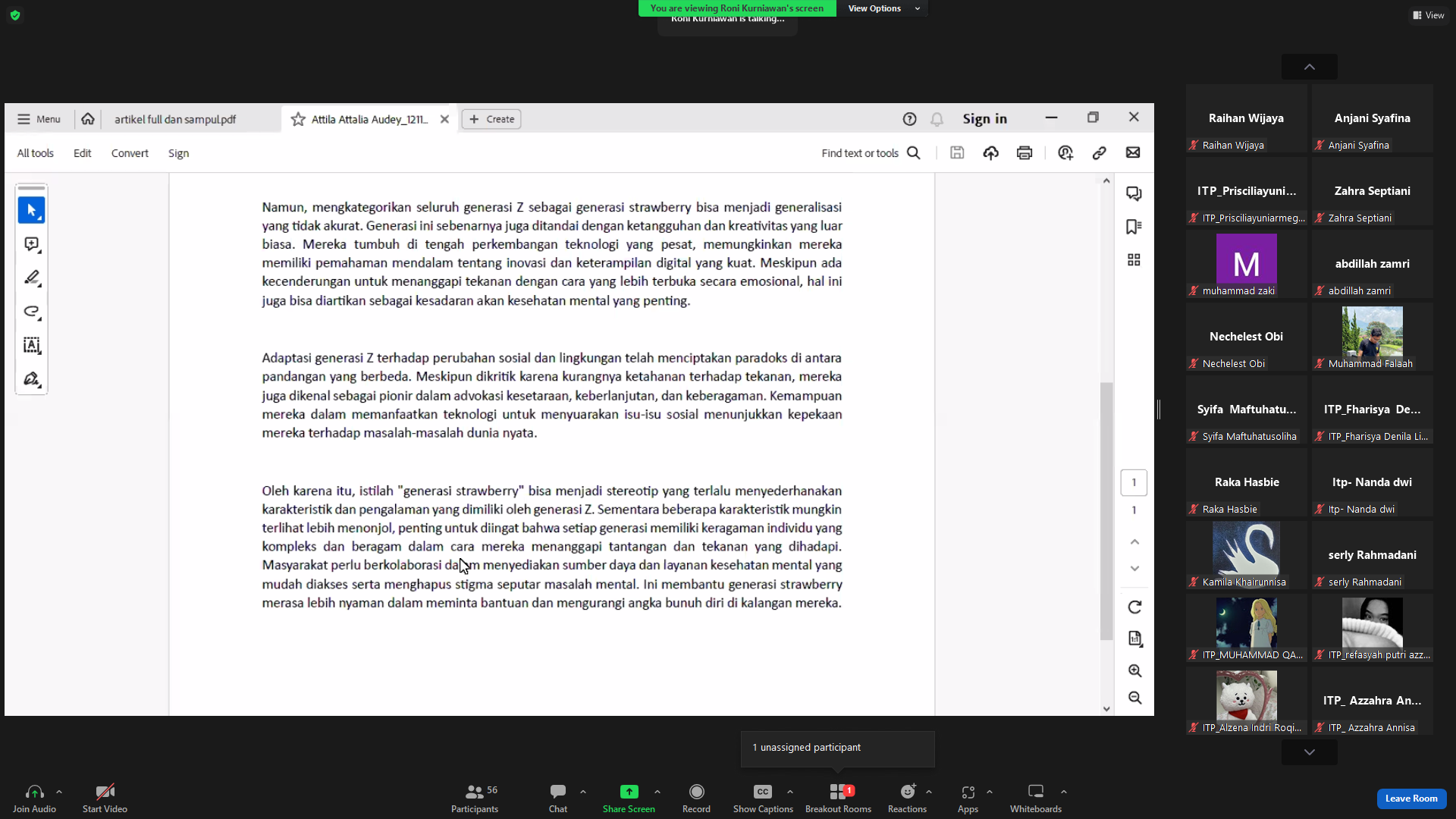Open the bookmarks panel icon
Image resolution: width=1456 pixels, height=819 pixels.
pos(1134,227)
